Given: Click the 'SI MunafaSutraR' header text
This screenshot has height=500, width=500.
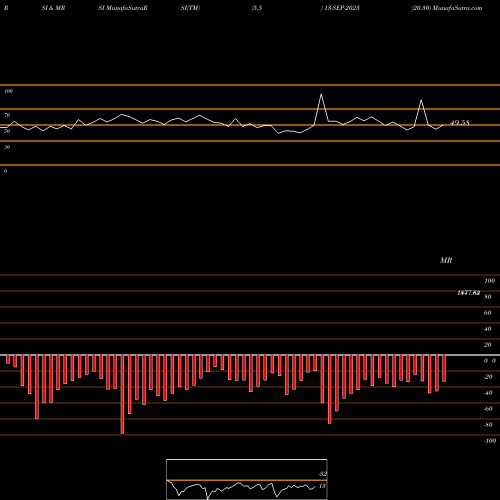Looking at the screenshot, I should click(x=123, y=8).
